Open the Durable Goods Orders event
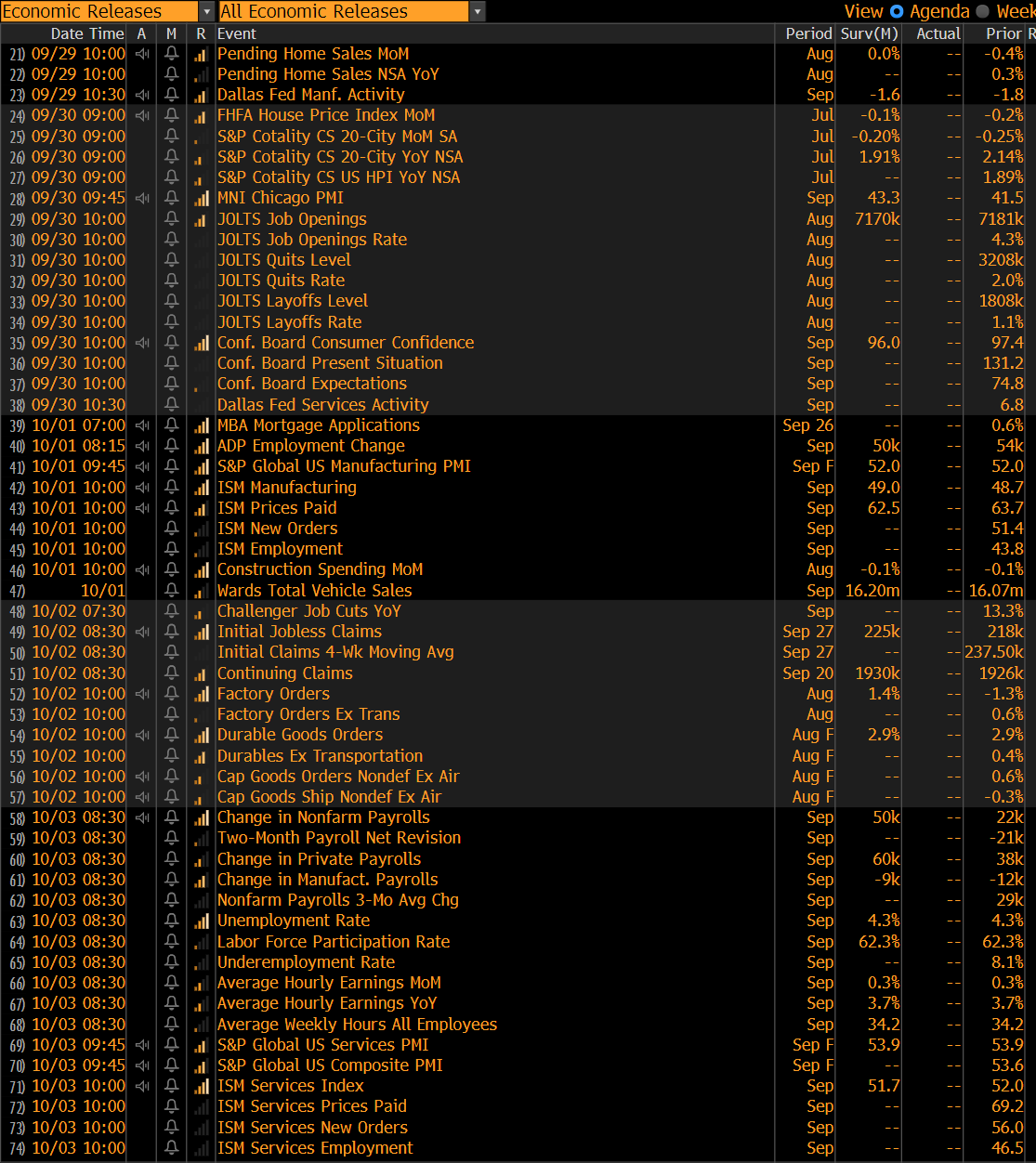The width and height of the screenshot is (1036, 1163). [299, 735]
